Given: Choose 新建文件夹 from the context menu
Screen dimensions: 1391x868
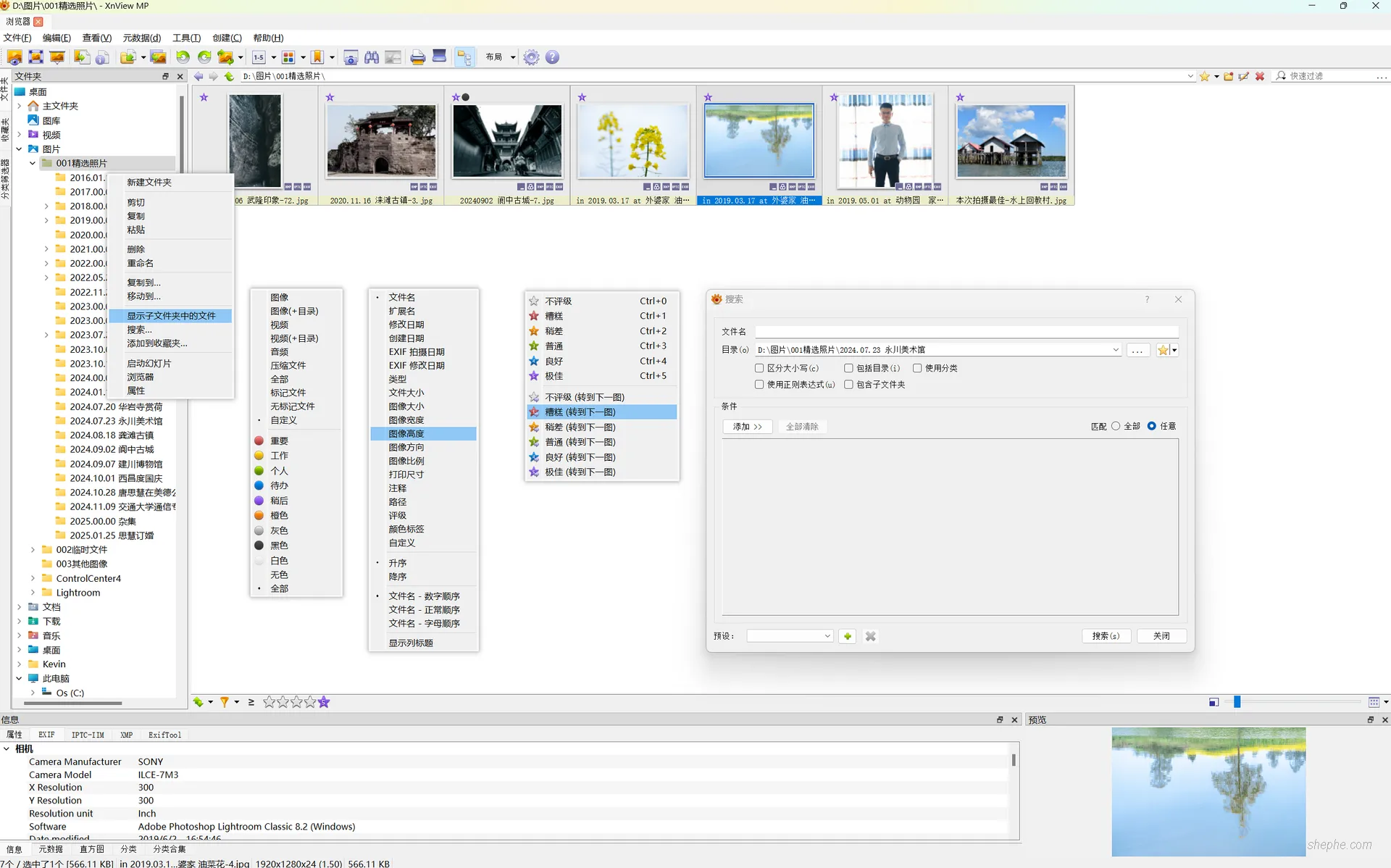Looking at the screenshot, I should point(149,183).
